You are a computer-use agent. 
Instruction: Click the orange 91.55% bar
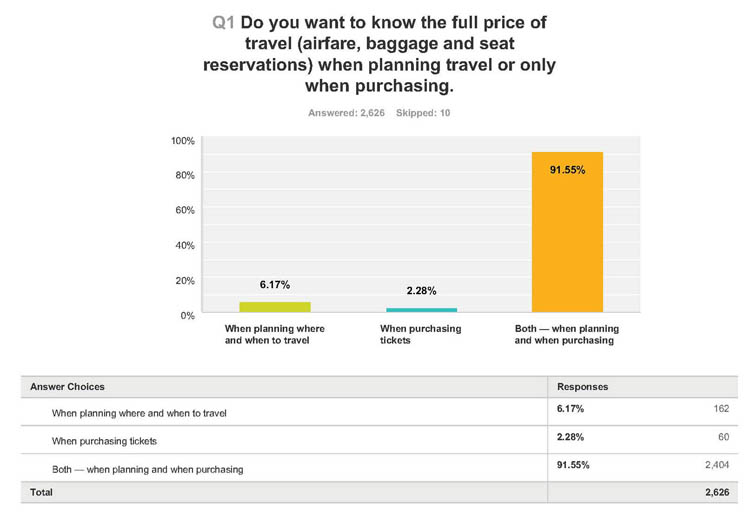pos(567,232)
